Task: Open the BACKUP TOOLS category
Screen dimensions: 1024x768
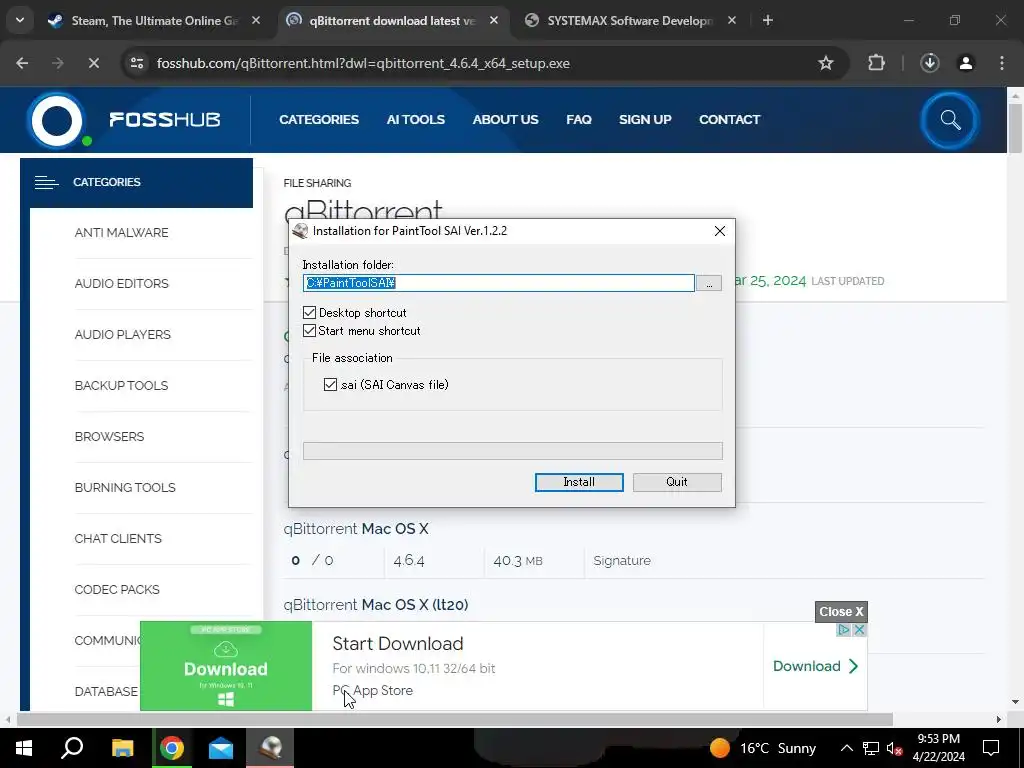Action: click(121, 385)
